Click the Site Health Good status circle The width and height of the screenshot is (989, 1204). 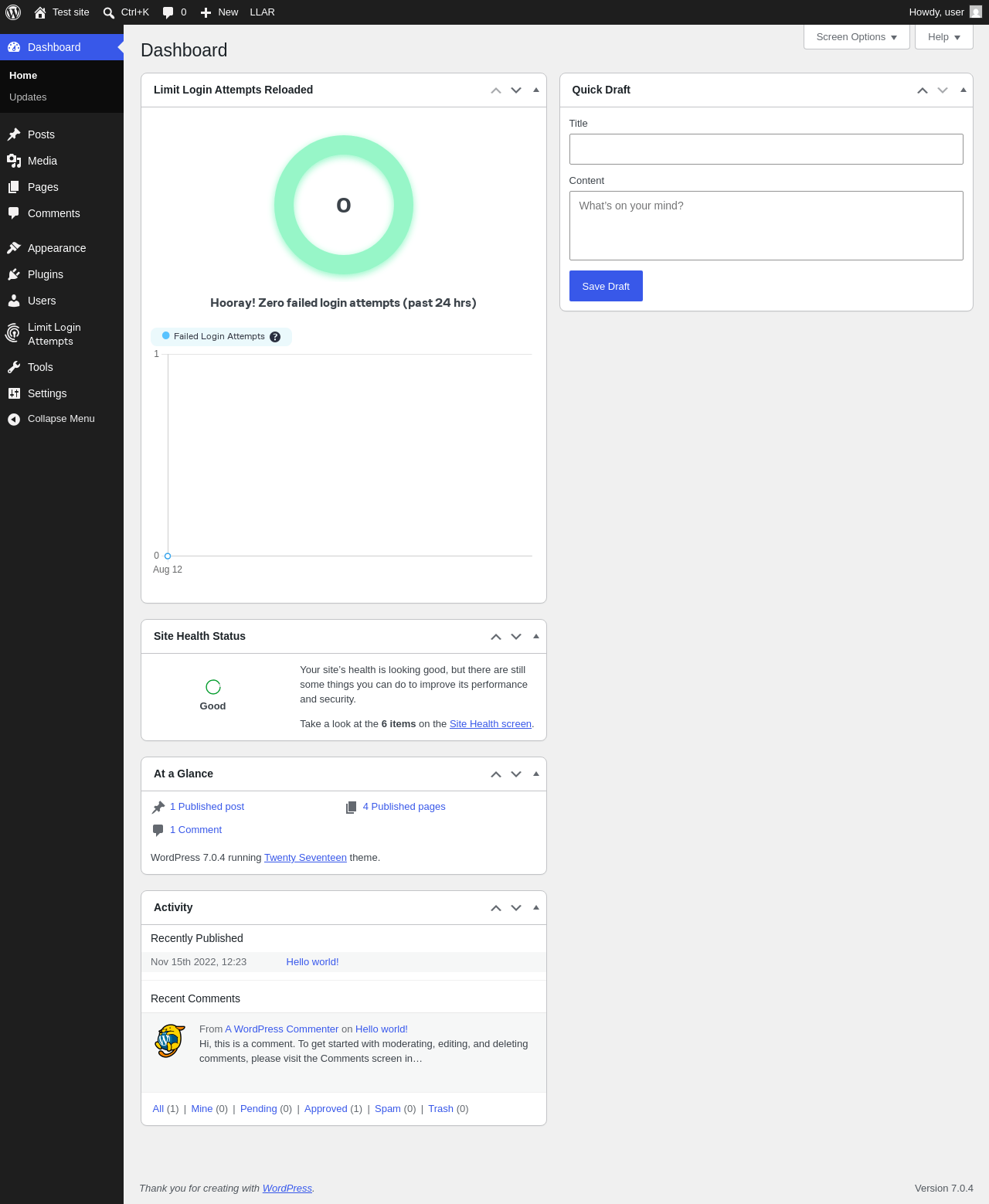[213, 687]
